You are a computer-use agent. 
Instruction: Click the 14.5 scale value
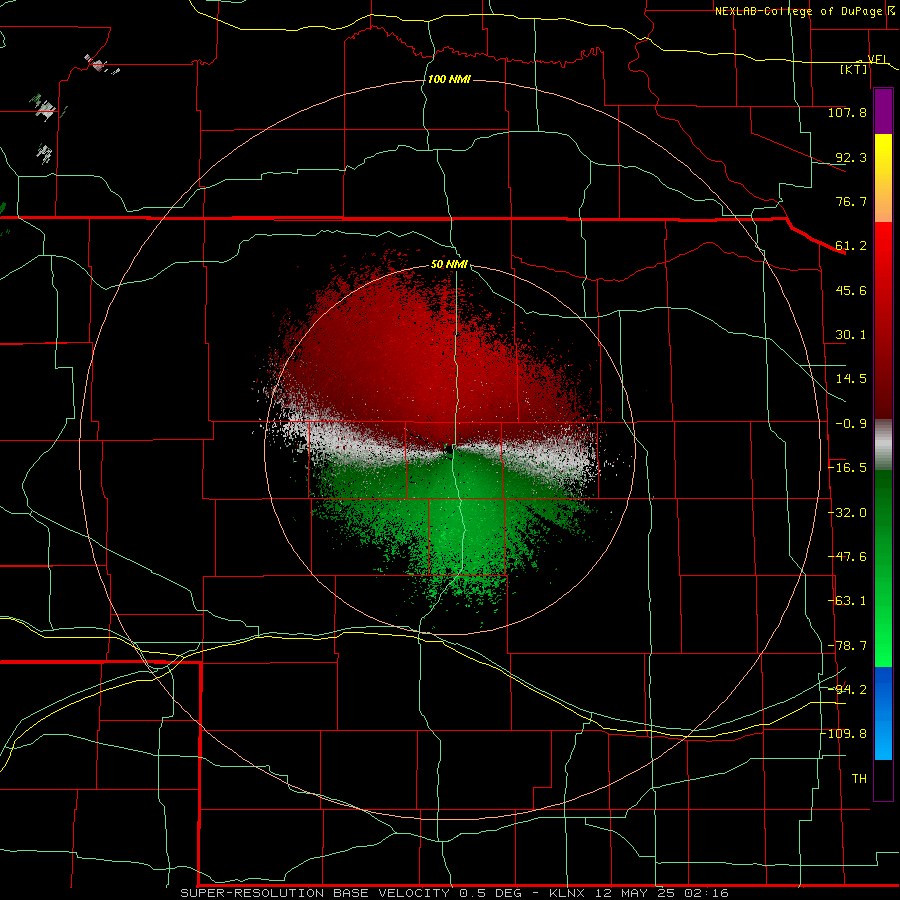(x=851, y=379)
